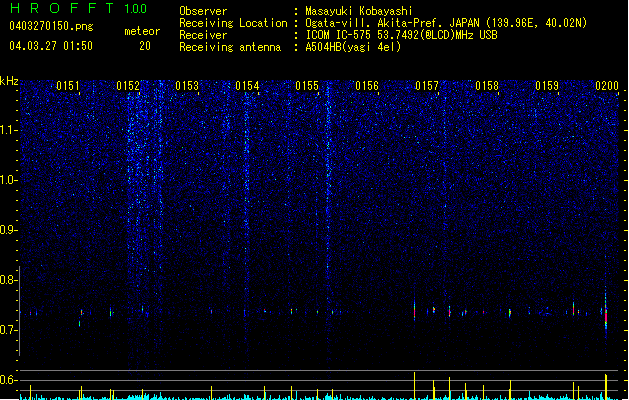629x400 pixels.
Task: Click the 0153 time marker
Action: (x=187, y=86)
